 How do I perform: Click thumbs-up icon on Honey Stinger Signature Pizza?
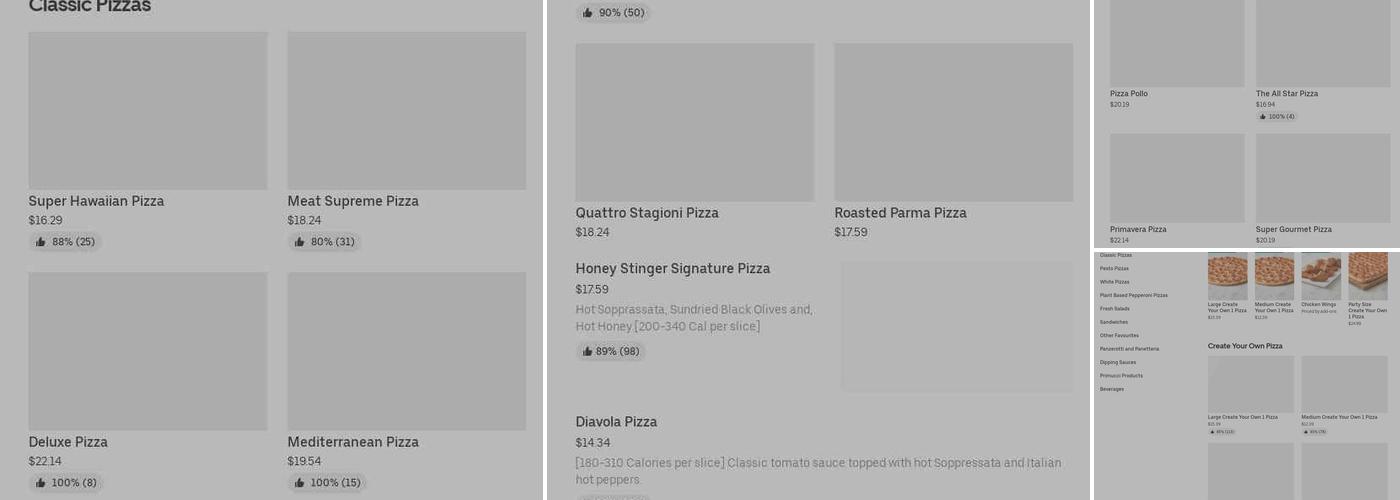click(x=586, y=352)
